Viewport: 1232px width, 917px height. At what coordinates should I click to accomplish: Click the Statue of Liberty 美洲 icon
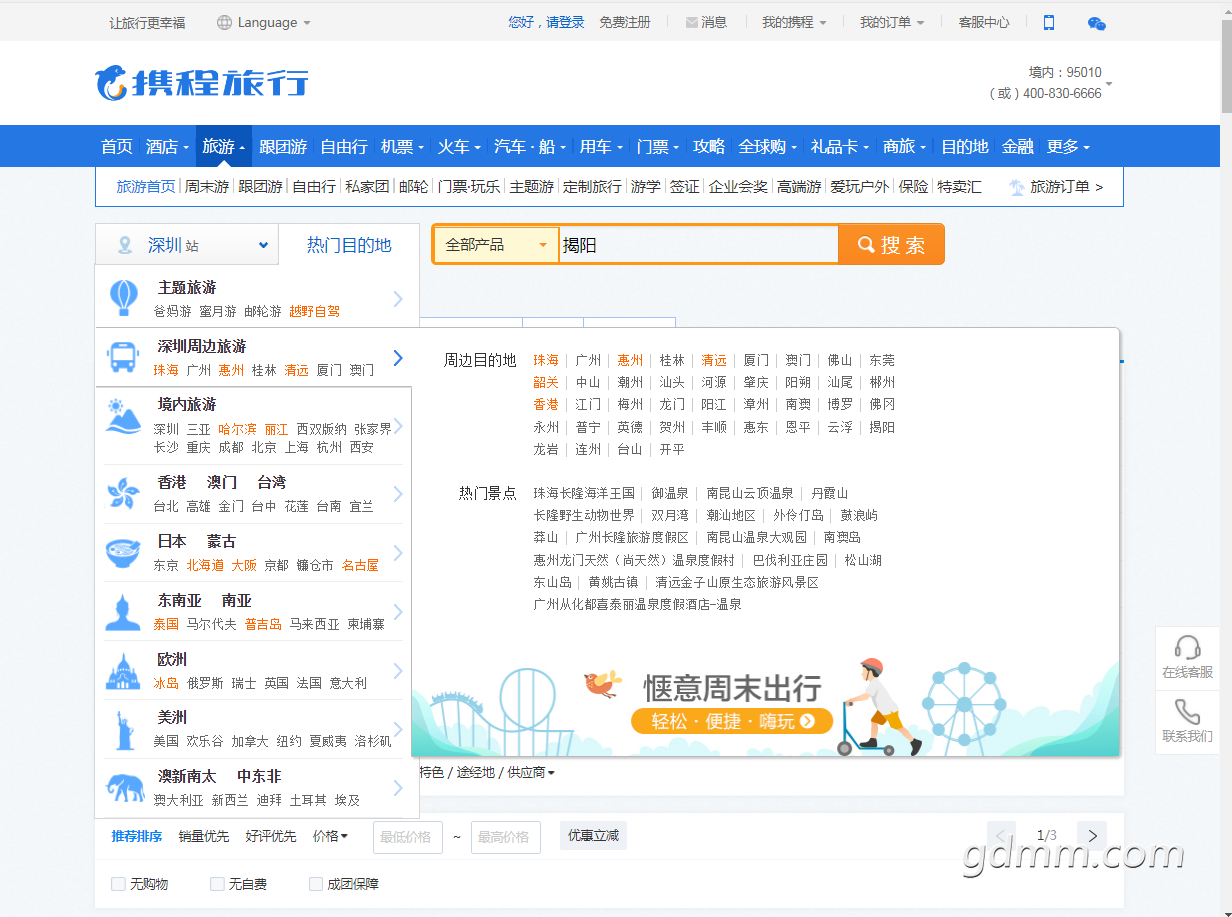point(126,729)
